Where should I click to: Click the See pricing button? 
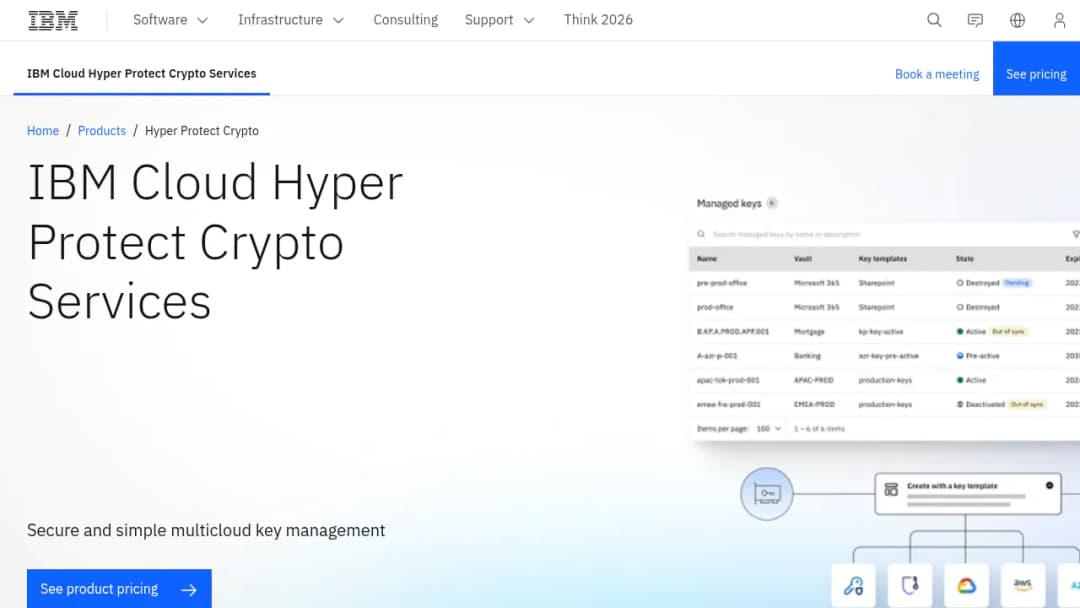point(1036,68)
